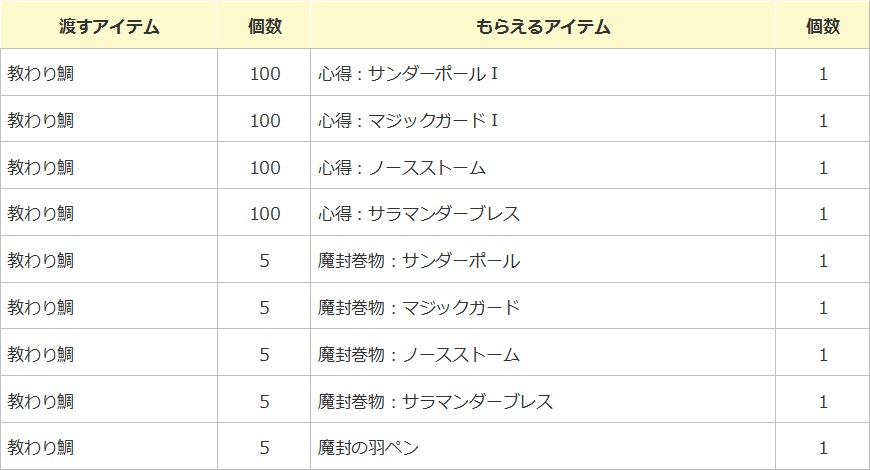Click quantity 5 in 魔封巻物：マジックガード row
The height and width of the screenshot is (470, 870).
click(264, 307)
